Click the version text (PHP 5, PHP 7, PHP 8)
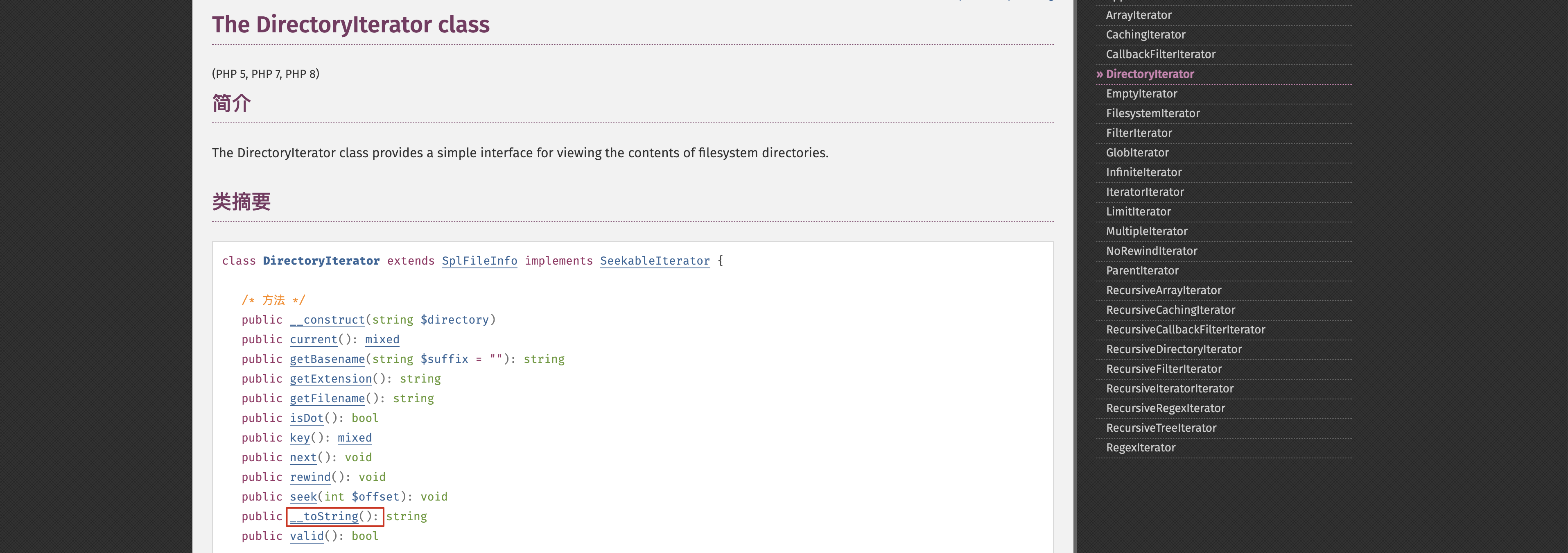This screenshot has height=553, width=1568. pos(265,74)
